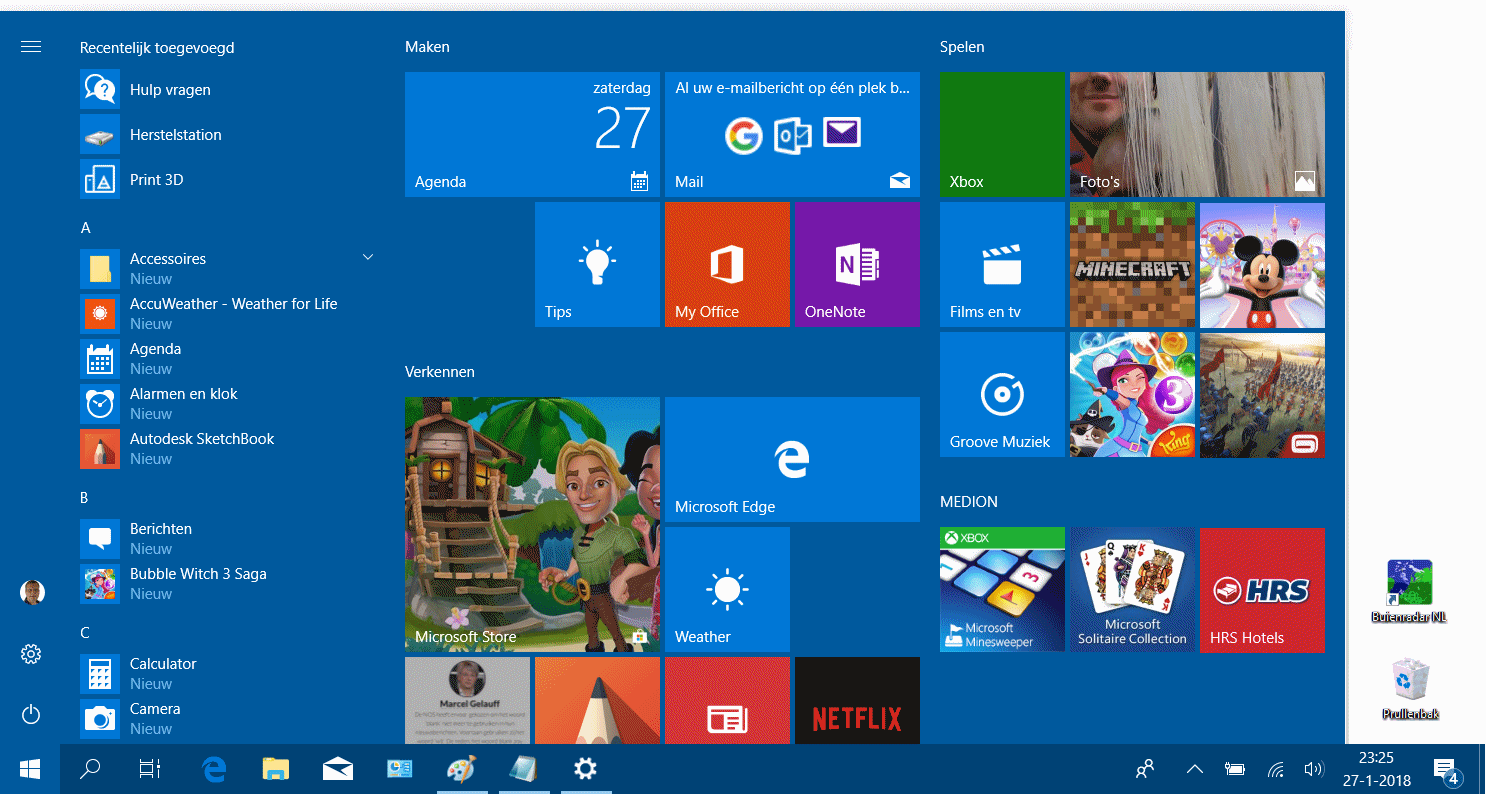Image resolution: width=1486 pixels, height=794 pixels.
Task: Open the Settings gear taskbar icon
Action: tap(585, 769)
